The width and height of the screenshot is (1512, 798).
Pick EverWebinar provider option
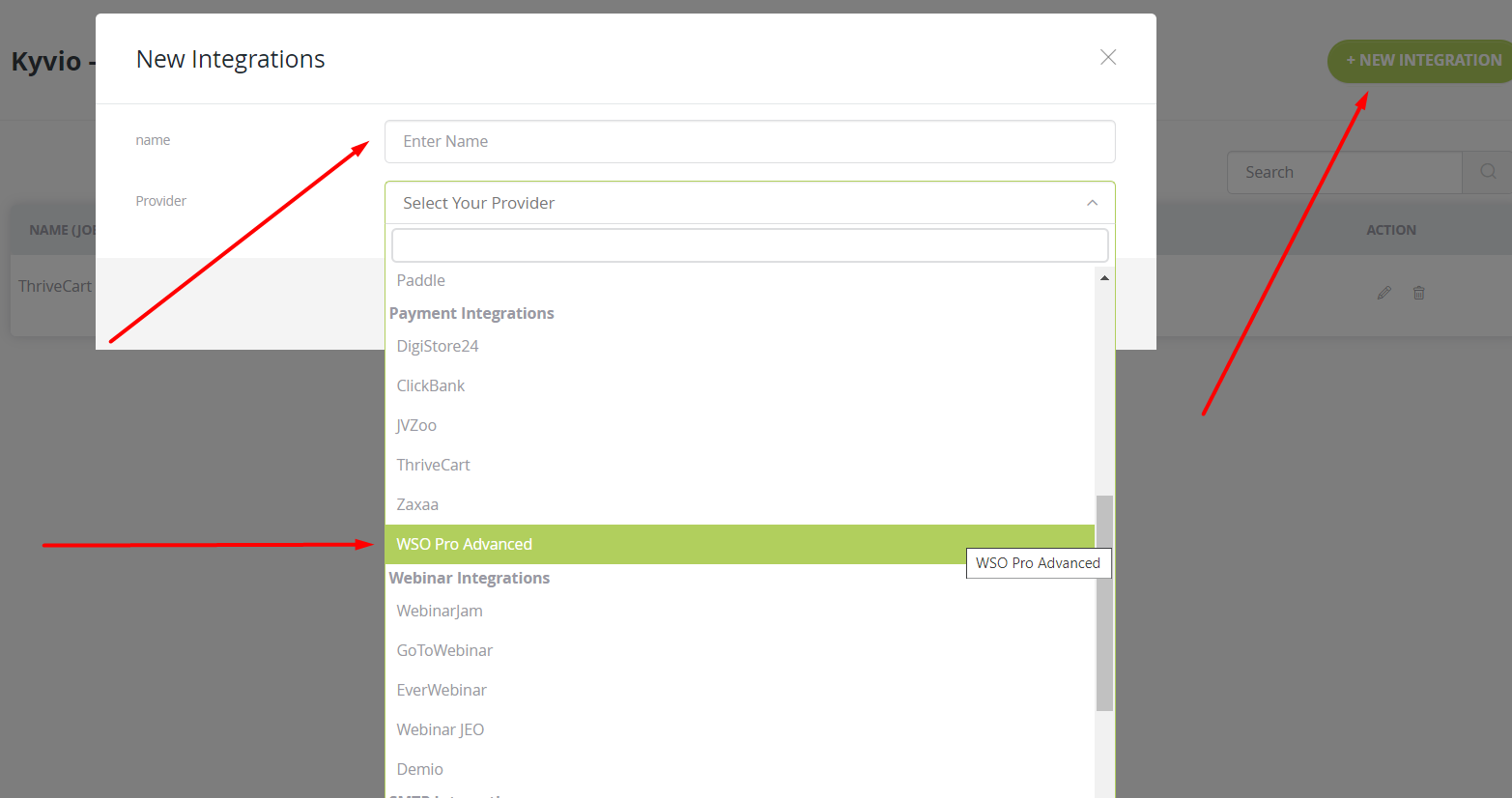[740, 690]
